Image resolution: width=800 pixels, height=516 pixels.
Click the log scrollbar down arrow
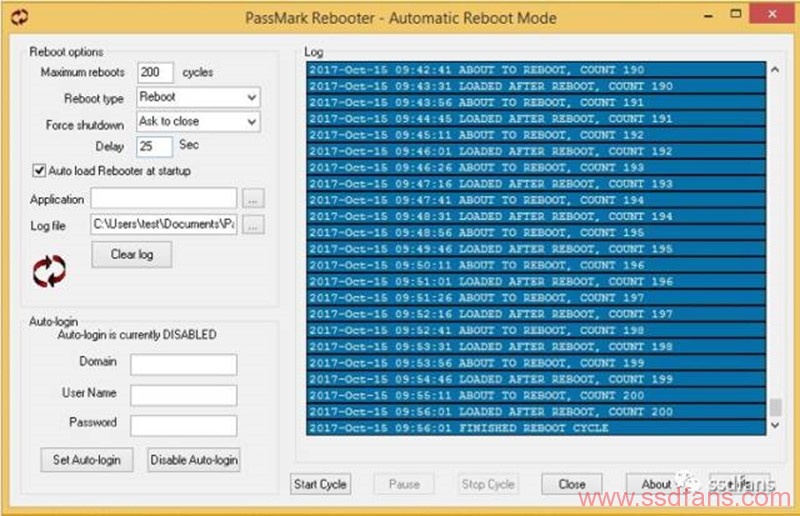[x=775, y=425]
